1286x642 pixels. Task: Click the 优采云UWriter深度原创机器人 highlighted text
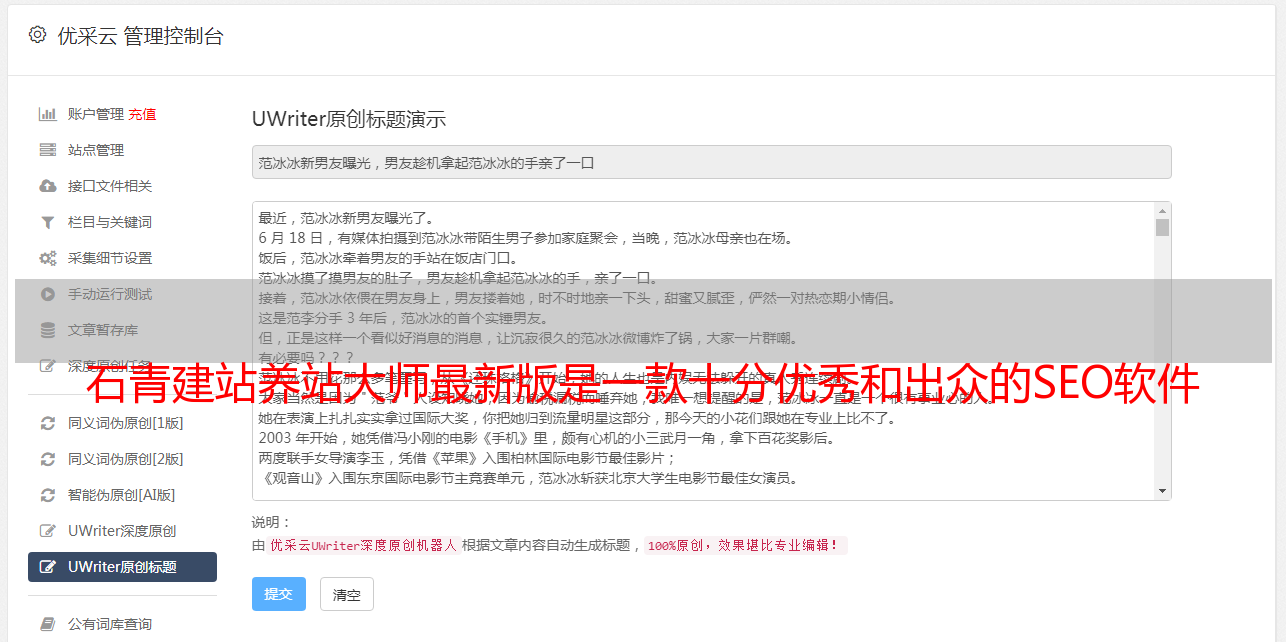click(x=364, y=546)
